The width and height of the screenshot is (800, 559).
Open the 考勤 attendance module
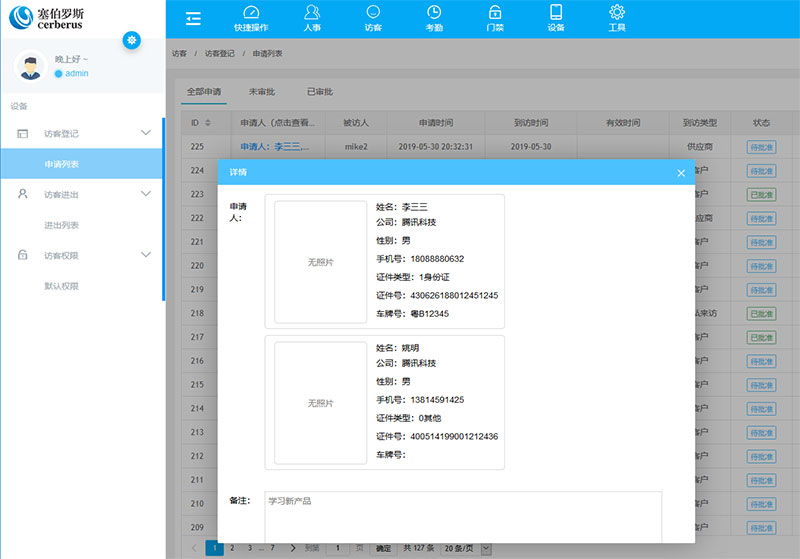[x=433, y=18]
